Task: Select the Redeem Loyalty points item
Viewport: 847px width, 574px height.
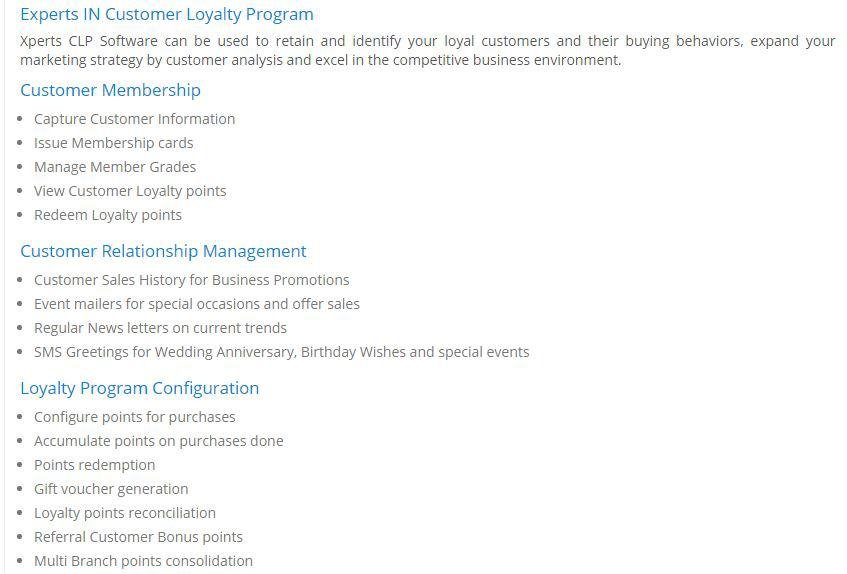Action: pyautogui.click(x=108, y=215)
